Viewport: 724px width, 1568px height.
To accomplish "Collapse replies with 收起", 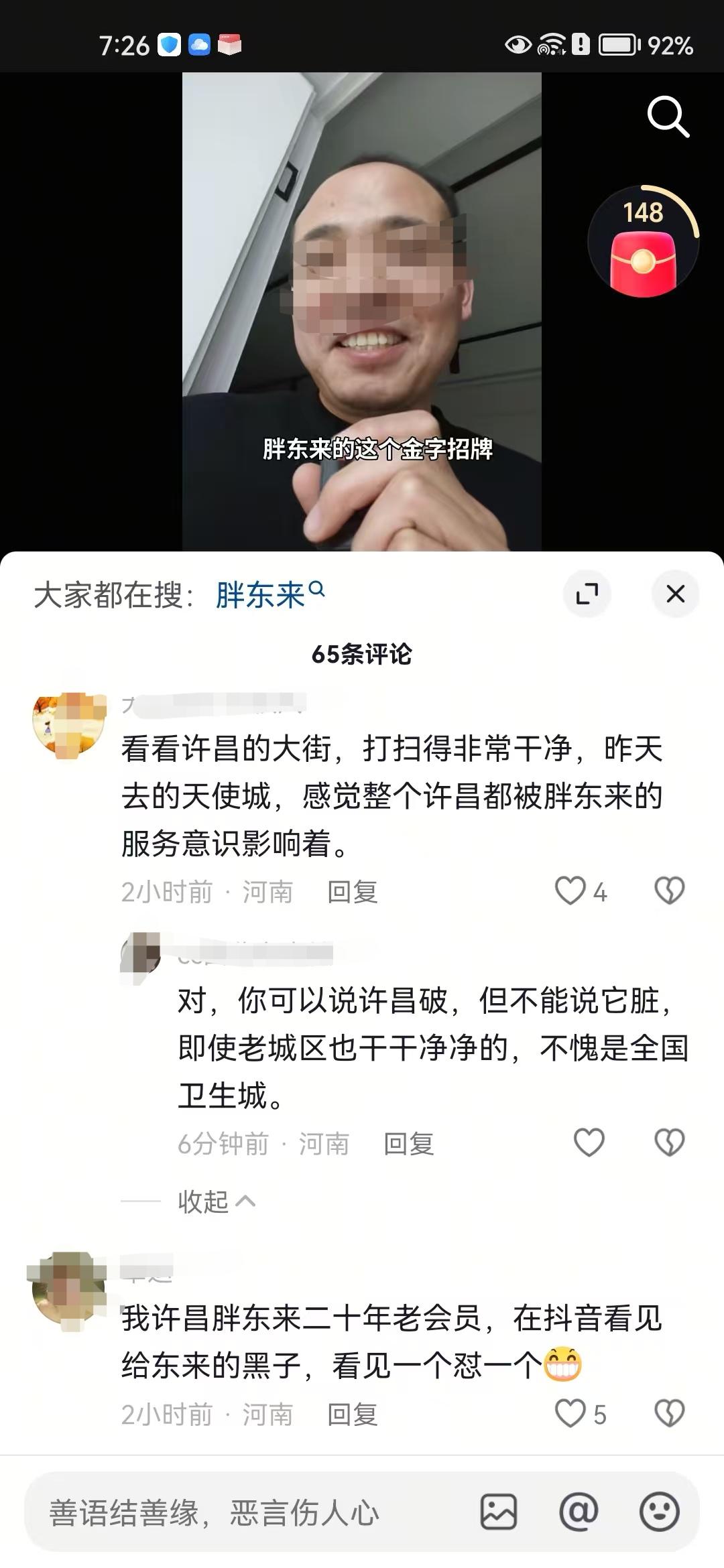I will point(216,1201).
